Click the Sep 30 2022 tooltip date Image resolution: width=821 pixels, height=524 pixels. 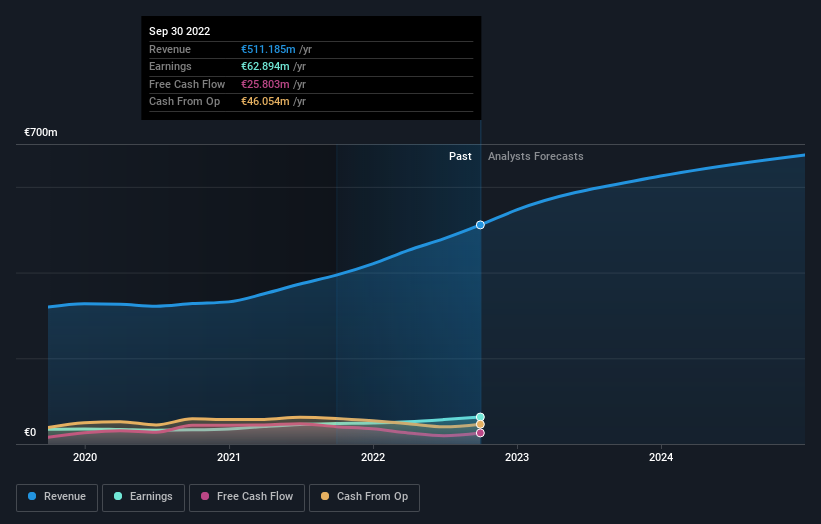(x=180, y=31)
